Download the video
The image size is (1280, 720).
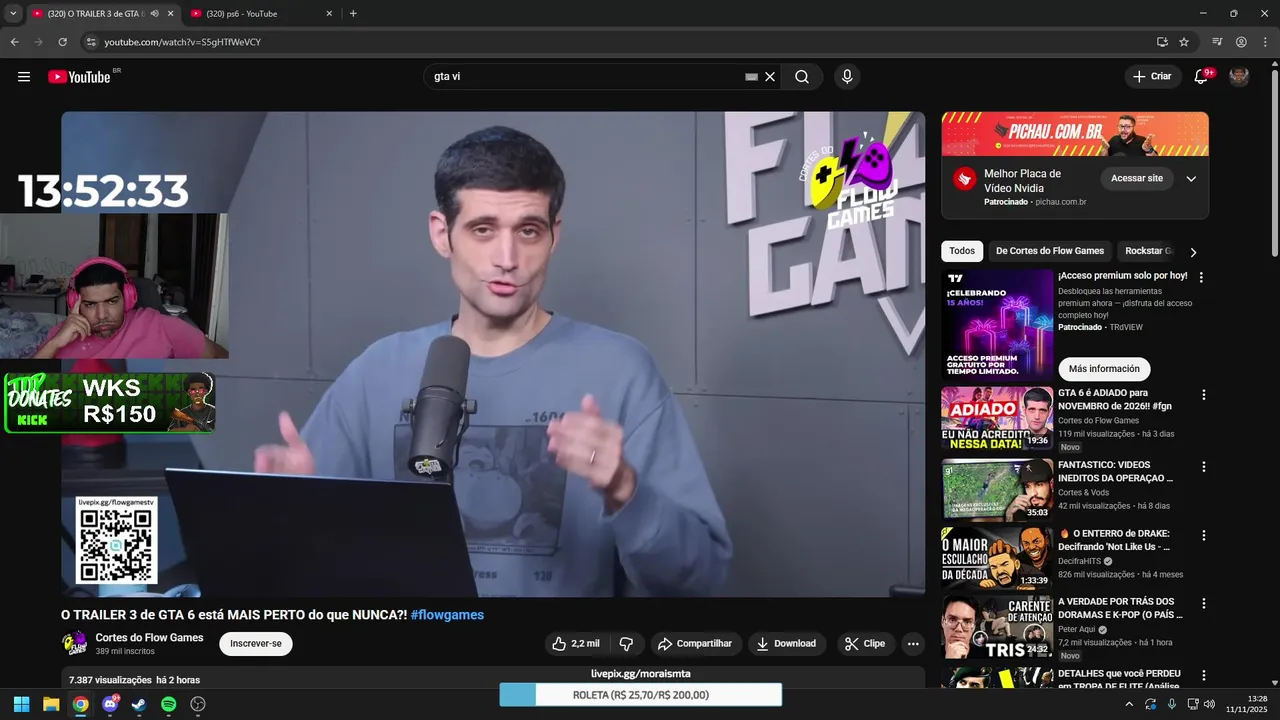(x=786, y=644)
